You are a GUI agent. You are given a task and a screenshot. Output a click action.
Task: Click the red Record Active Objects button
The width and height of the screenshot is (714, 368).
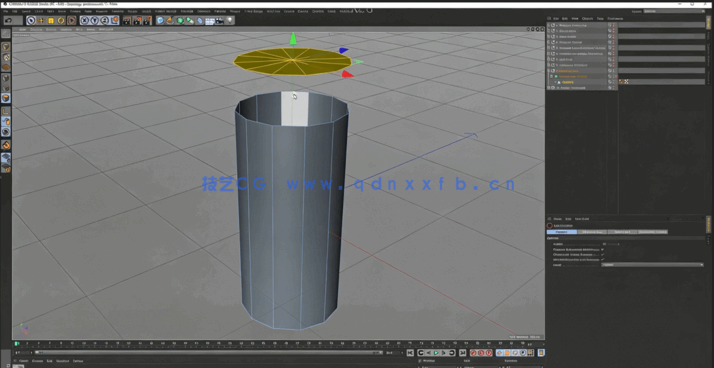coord(474,353)
